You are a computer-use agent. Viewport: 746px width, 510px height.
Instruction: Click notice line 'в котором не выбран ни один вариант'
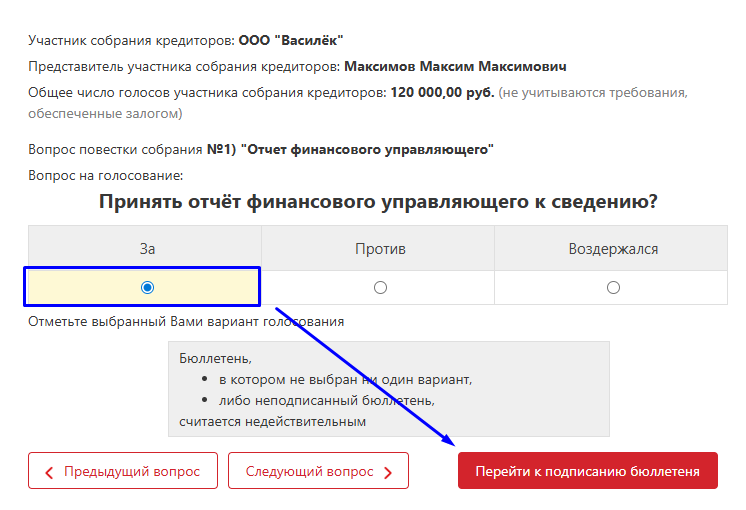click(345, 380)
